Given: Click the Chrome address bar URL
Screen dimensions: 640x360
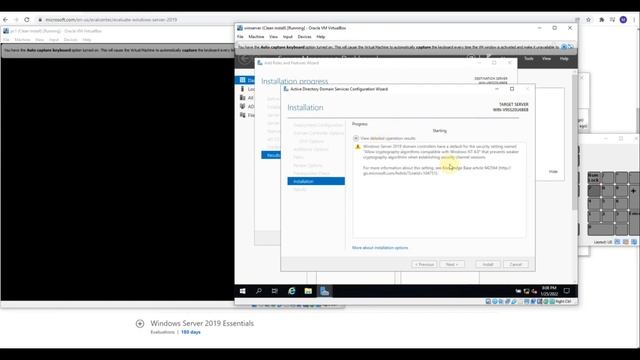Looking at the screenshot, I should (111, 20).
